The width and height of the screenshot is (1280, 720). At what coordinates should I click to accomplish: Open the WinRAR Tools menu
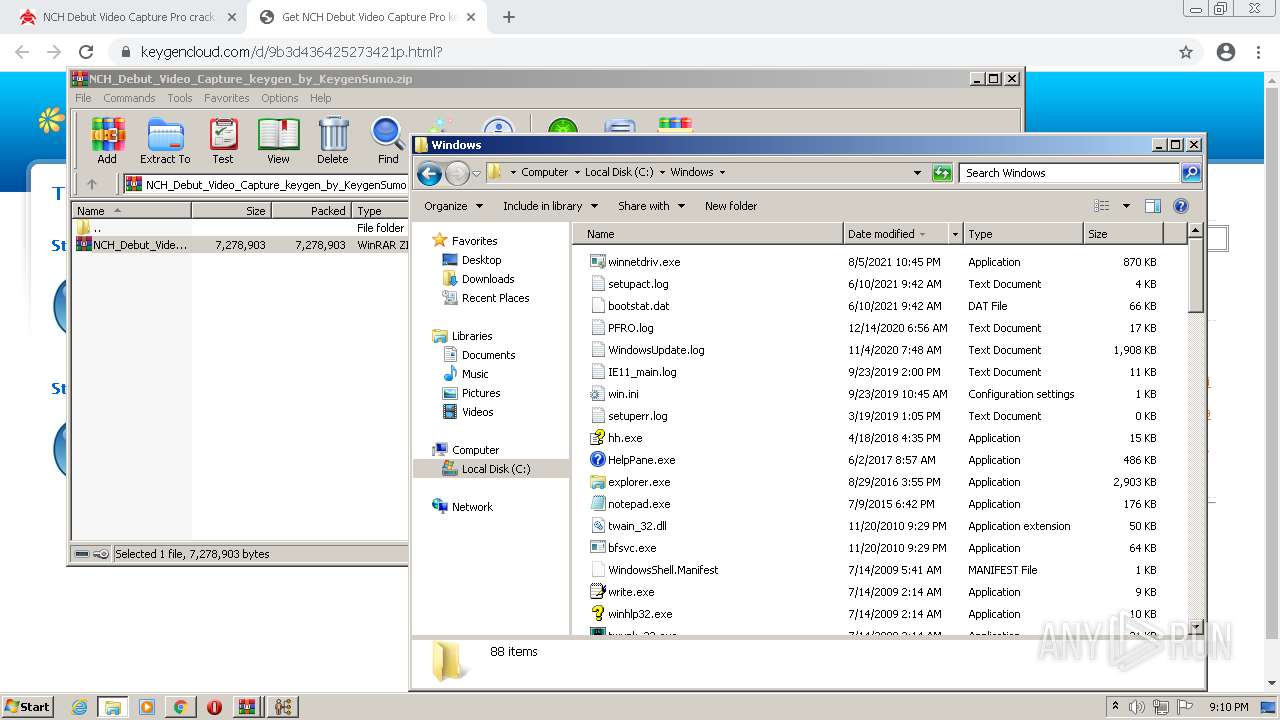tap(180, 98)
